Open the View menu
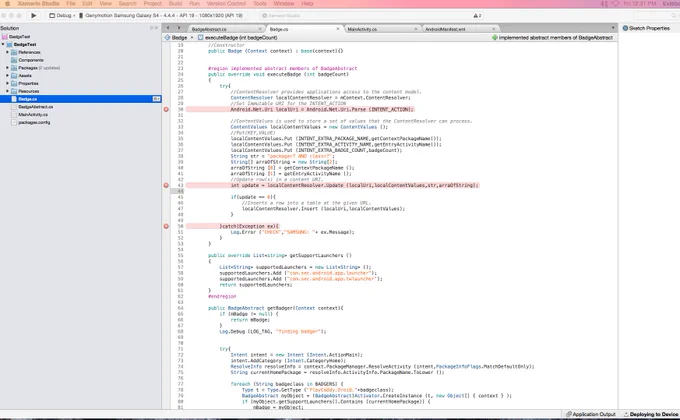 105,3
